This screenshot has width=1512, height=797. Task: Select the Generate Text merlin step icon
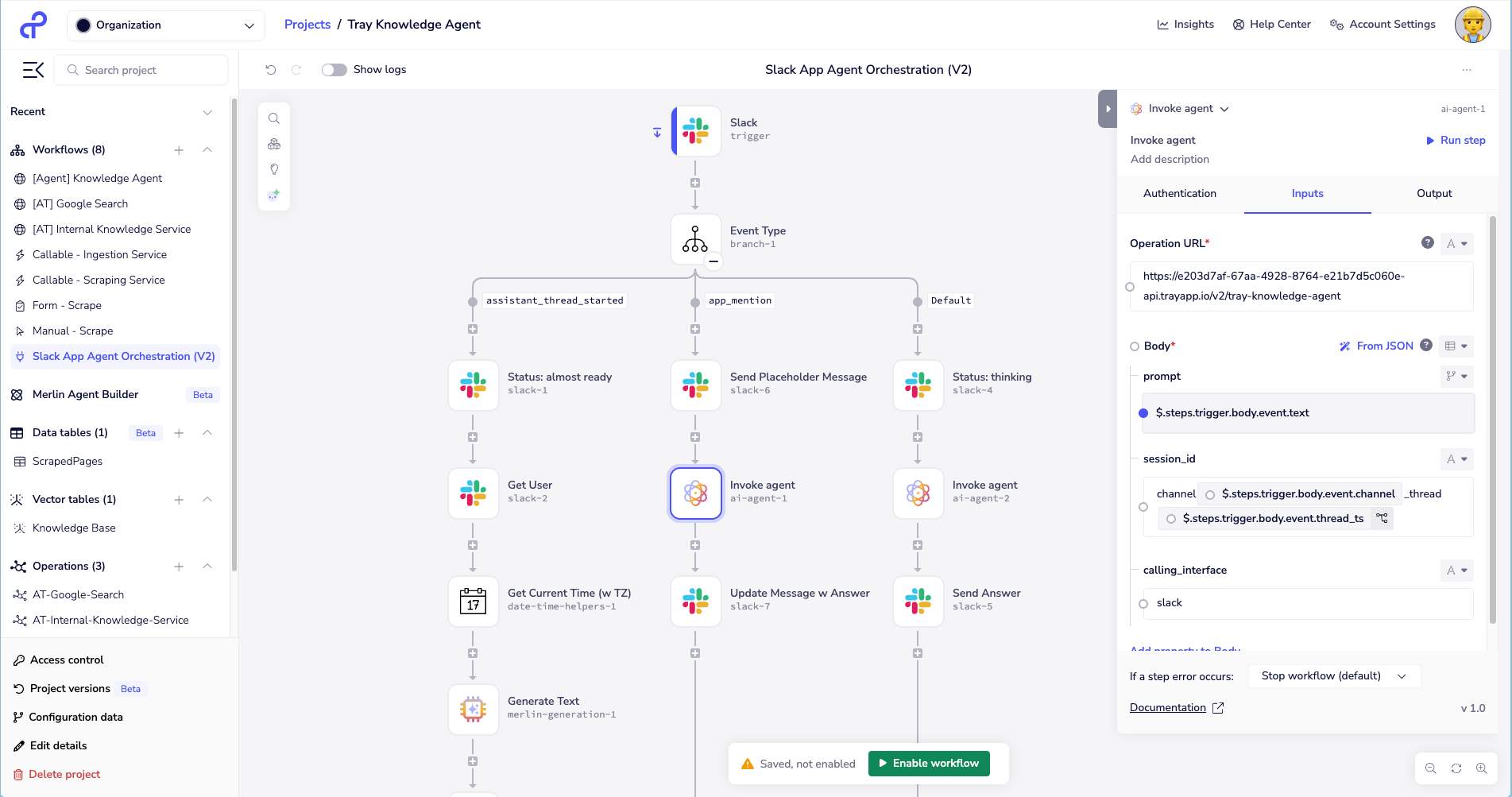click(x=473, y=709)
